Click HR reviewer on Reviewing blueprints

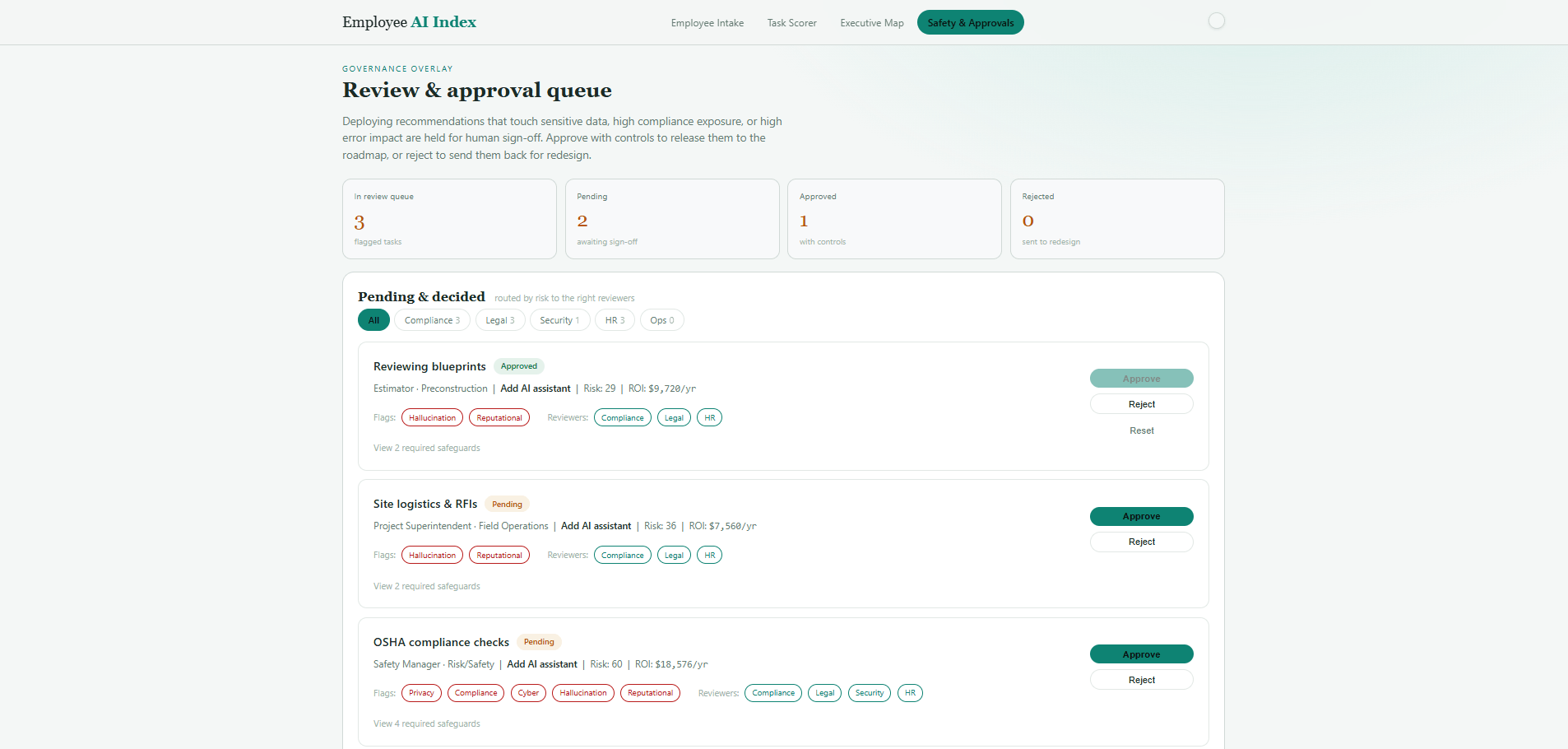pos(710,418)
